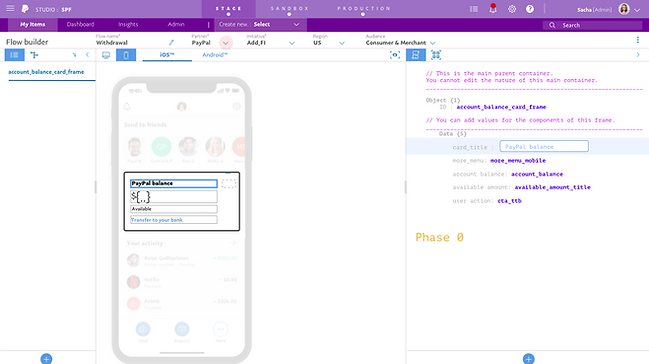Open the help question mark icon
Screen dimensions: 649x364
[x=530, y=9]
